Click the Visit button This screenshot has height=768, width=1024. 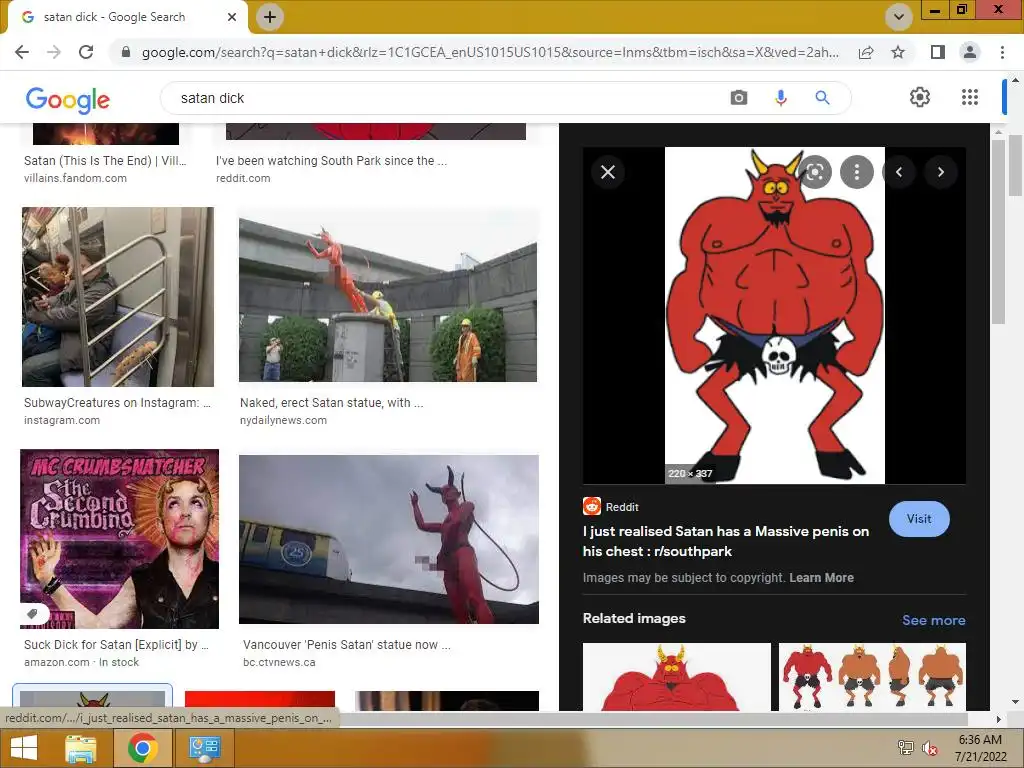coord(919,519)
